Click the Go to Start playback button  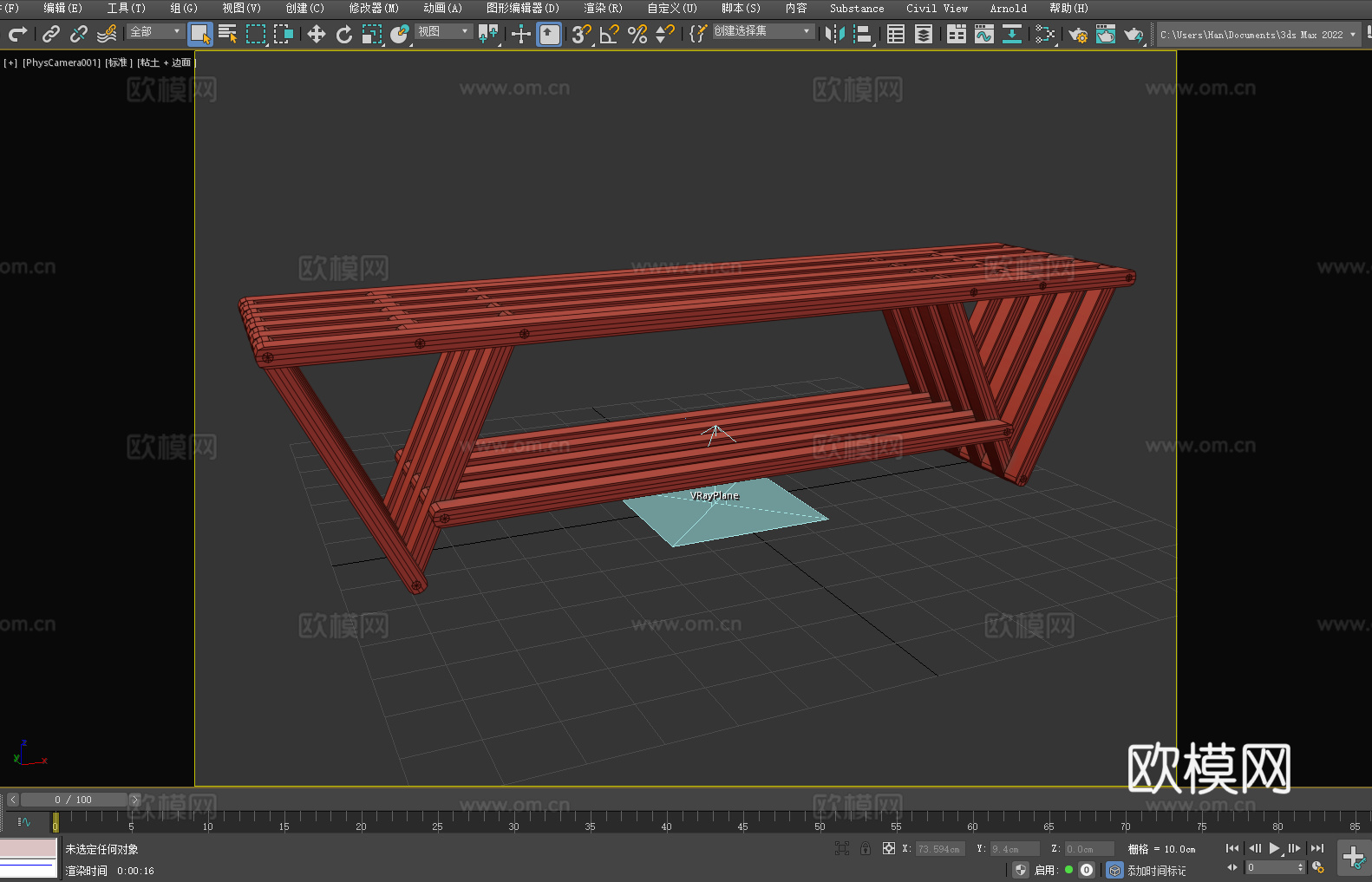(1232, 848)
